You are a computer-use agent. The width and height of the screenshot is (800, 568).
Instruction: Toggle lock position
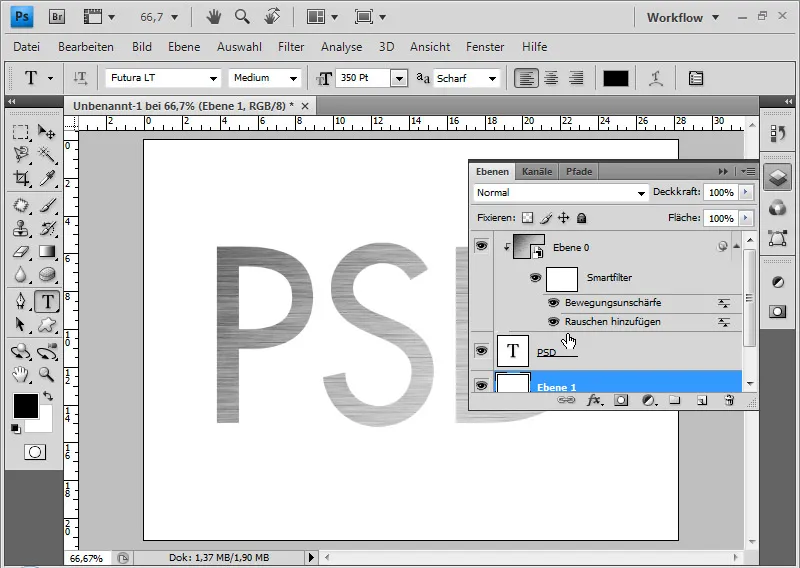point(563,218)
